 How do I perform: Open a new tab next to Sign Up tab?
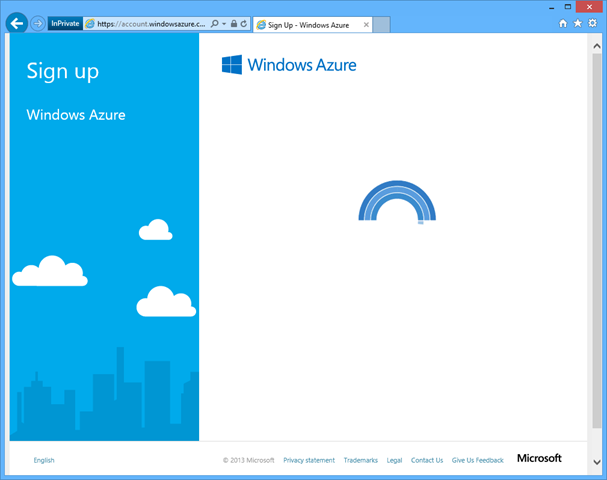pyautogui.click(x=379, y=23)
